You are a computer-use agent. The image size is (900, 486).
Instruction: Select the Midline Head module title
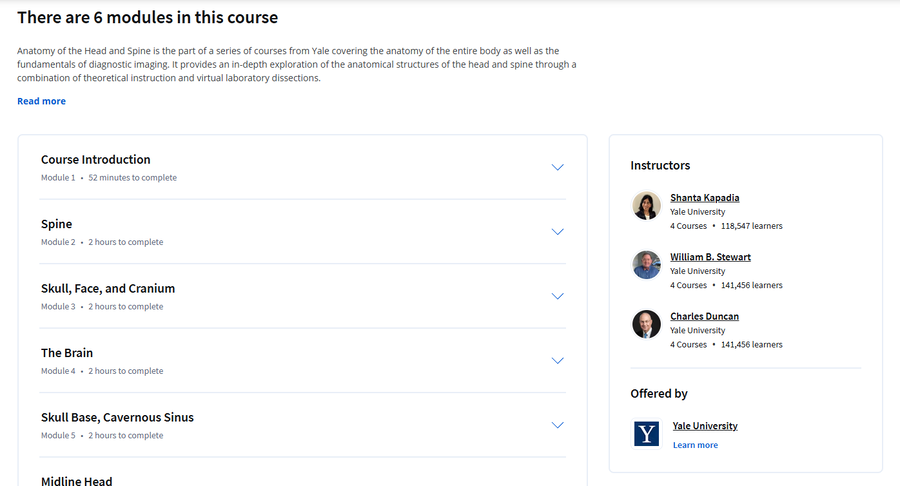coord(76,481)
